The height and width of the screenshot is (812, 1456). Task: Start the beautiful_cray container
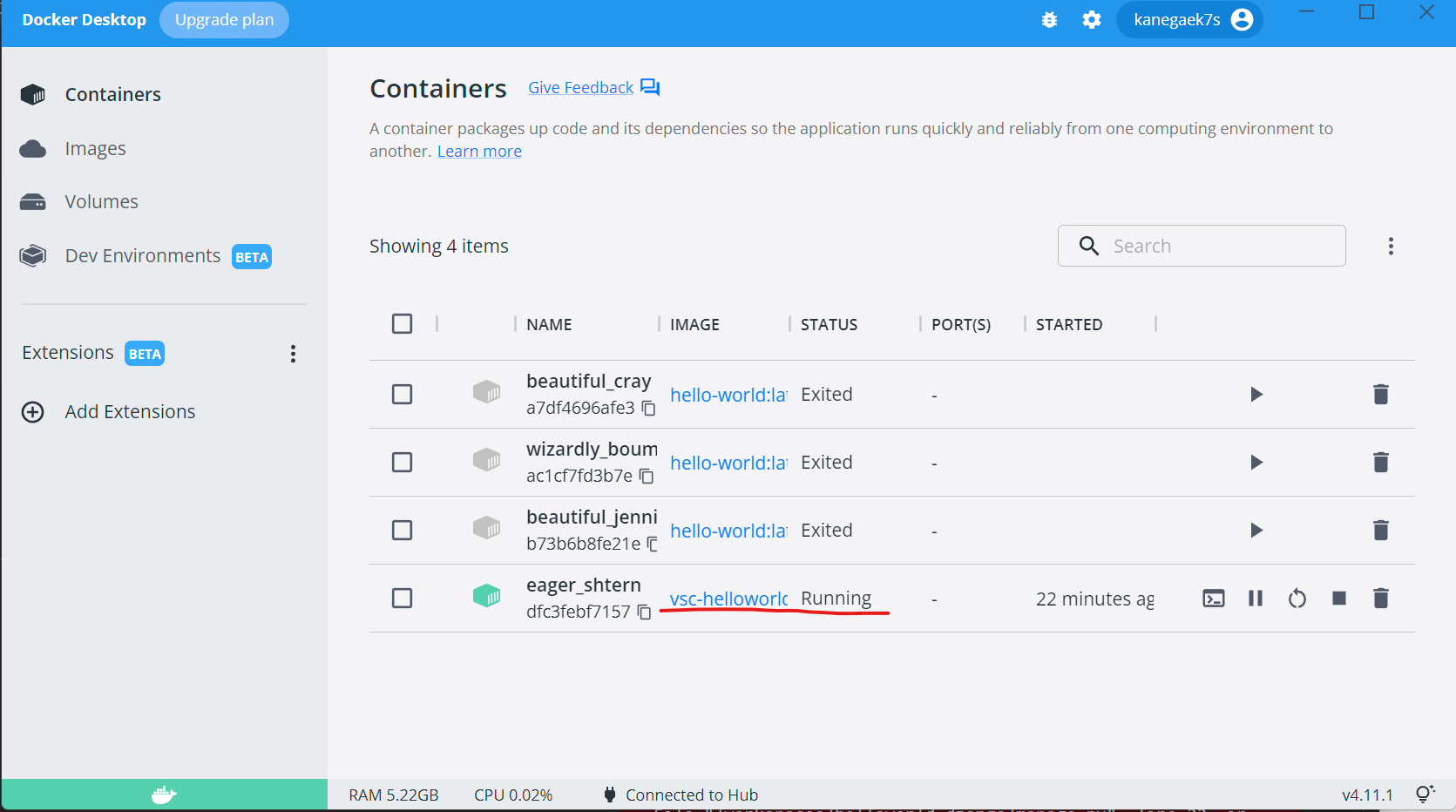pos(1256,395)
